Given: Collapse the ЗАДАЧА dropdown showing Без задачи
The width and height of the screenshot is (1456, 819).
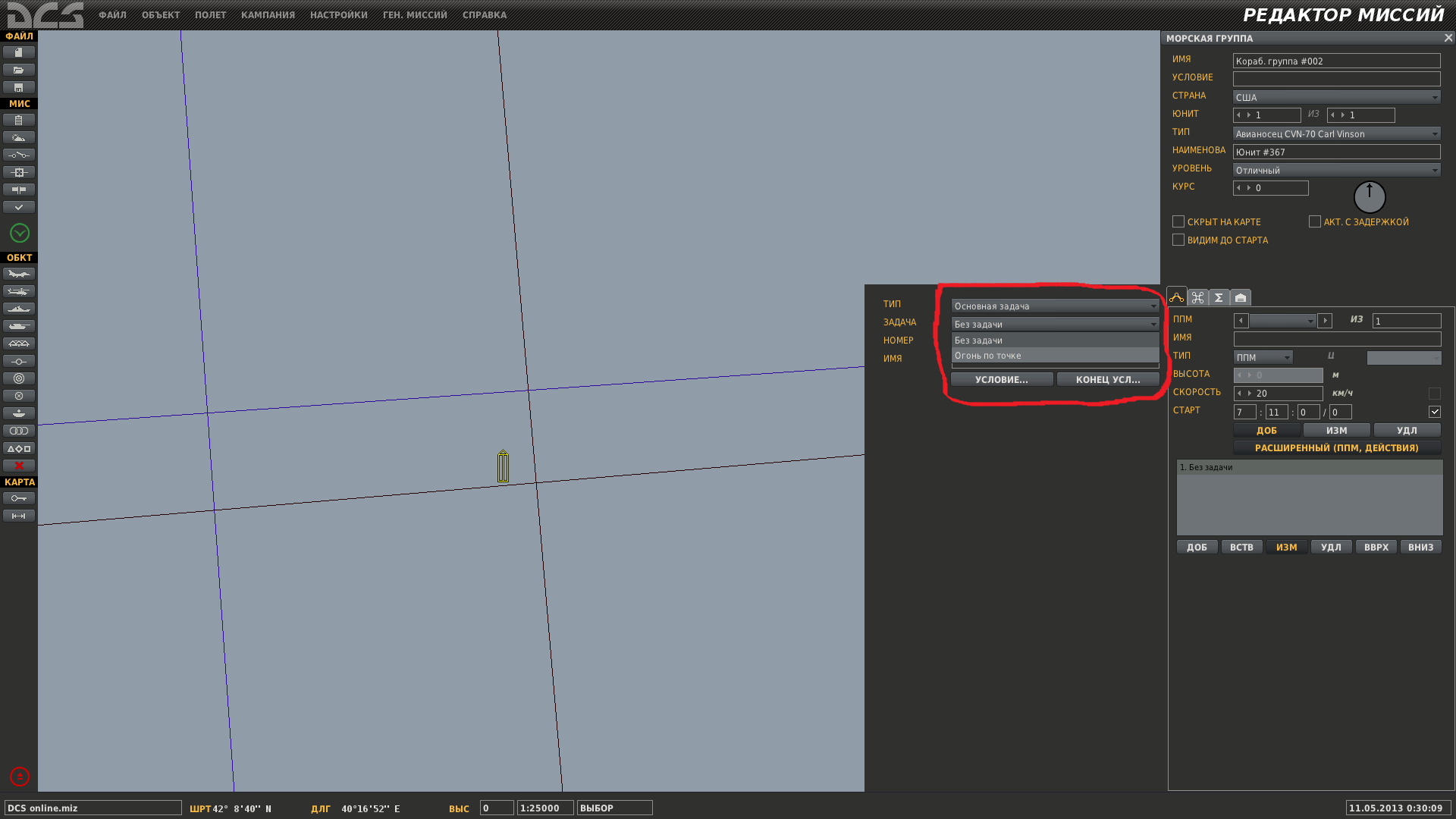Looking at the screenshot, I should [1055, 324].
